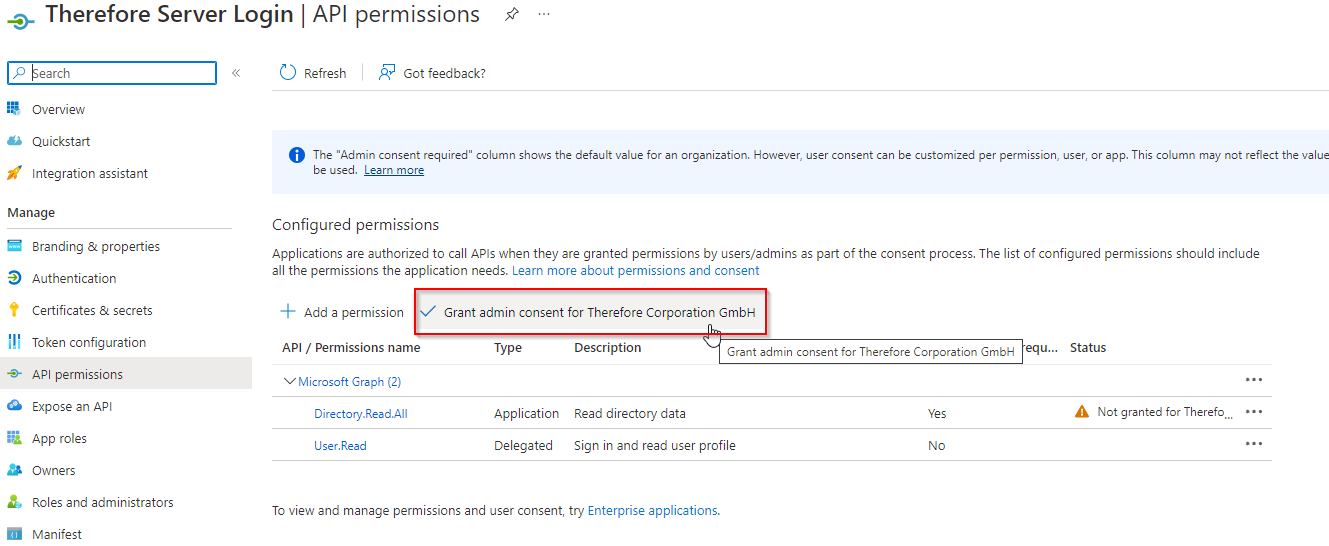The width and height of the screenshot is (1329, 546).
Task: Open ellipsis menu for Directory.Read.All row
Action: point(1254,412)
